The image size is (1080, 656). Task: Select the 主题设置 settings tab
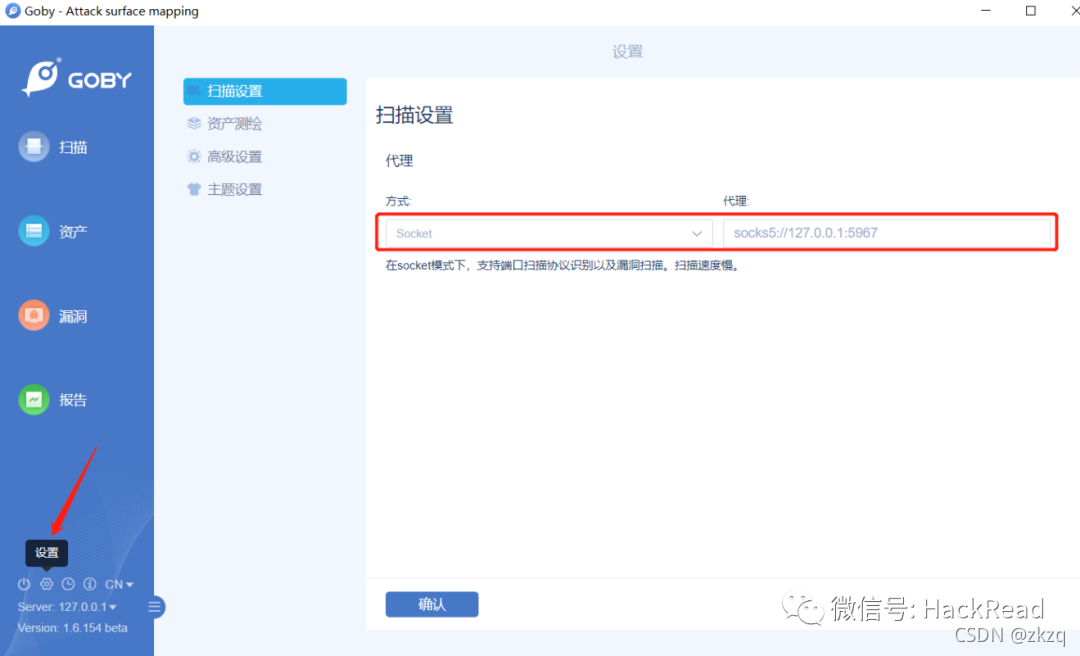[234, 189]
